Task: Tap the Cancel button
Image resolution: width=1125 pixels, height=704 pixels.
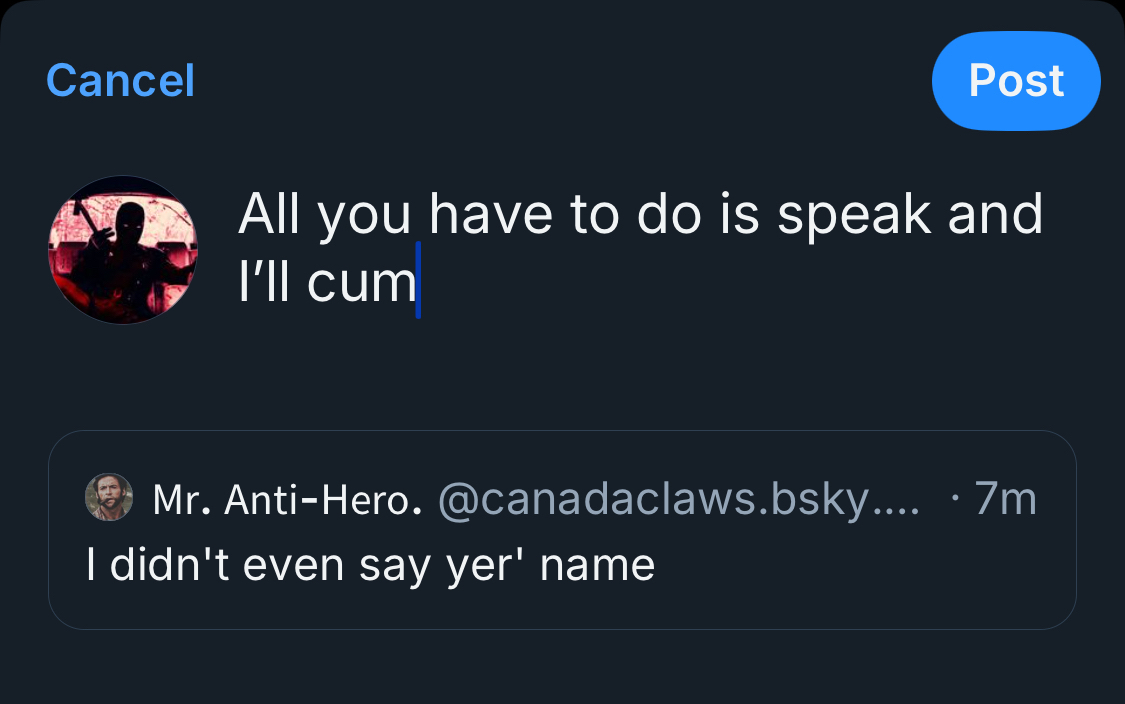Action: click(x=120, y=81)
